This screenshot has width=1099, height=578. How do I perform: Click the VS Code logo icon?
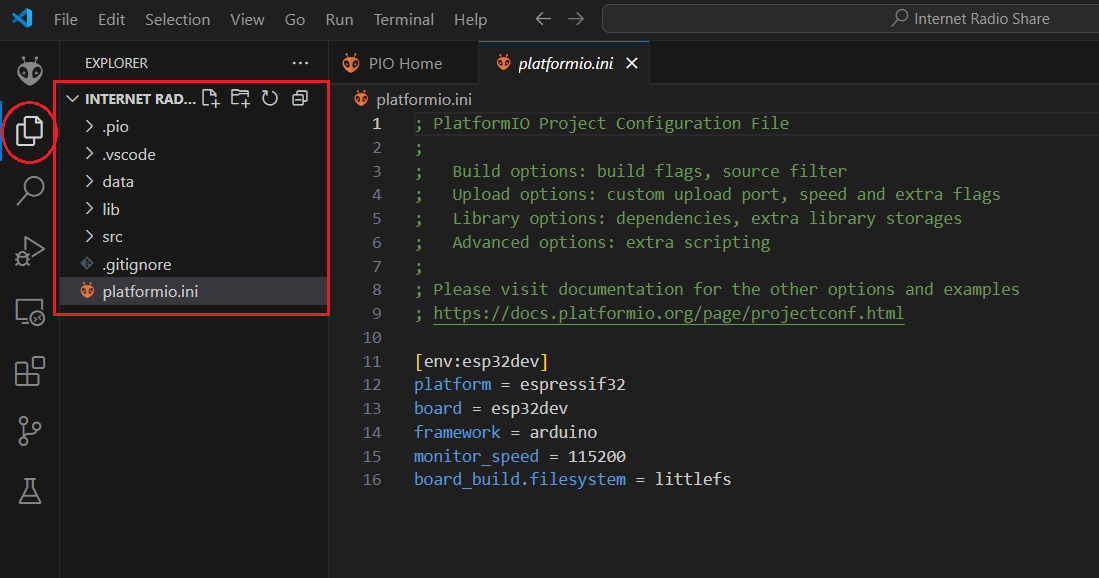22,18
